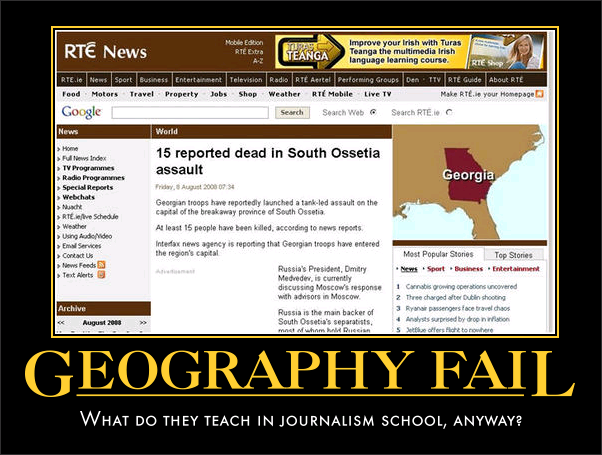Click the Google search input field
Image resolution: width=602 pixels, height=455 pixels.
coord(190,113)
